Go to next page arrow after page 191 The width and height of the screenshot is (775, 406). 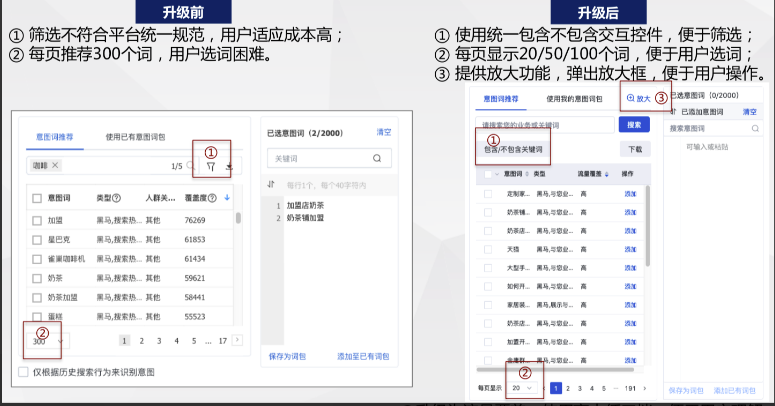click(645, 388)
